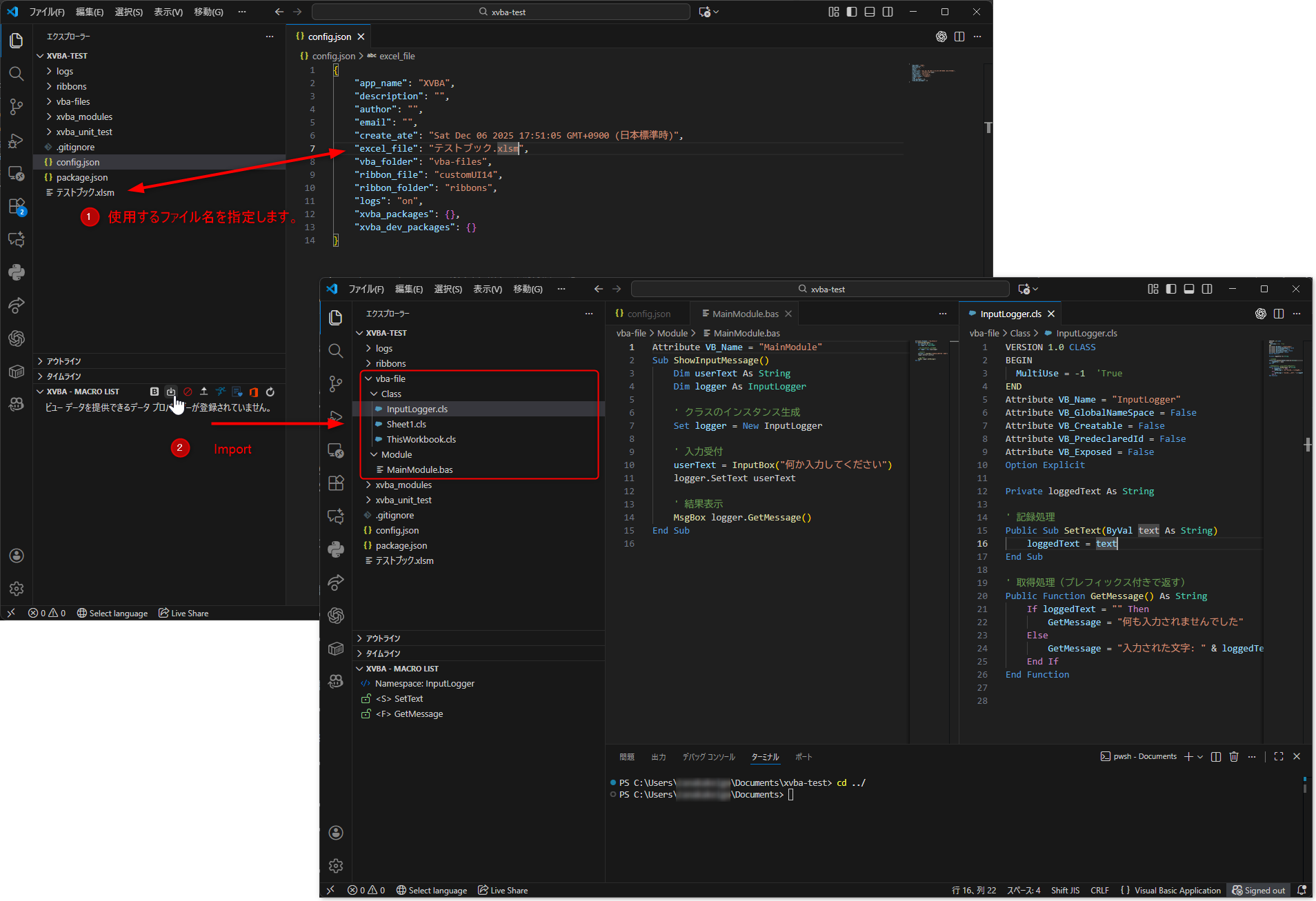Image resolution: width=1316 pixels, height=901 pixels.
Task: Click the red stop icon in XVBA macro list toolbar
Action: (188, 392)
